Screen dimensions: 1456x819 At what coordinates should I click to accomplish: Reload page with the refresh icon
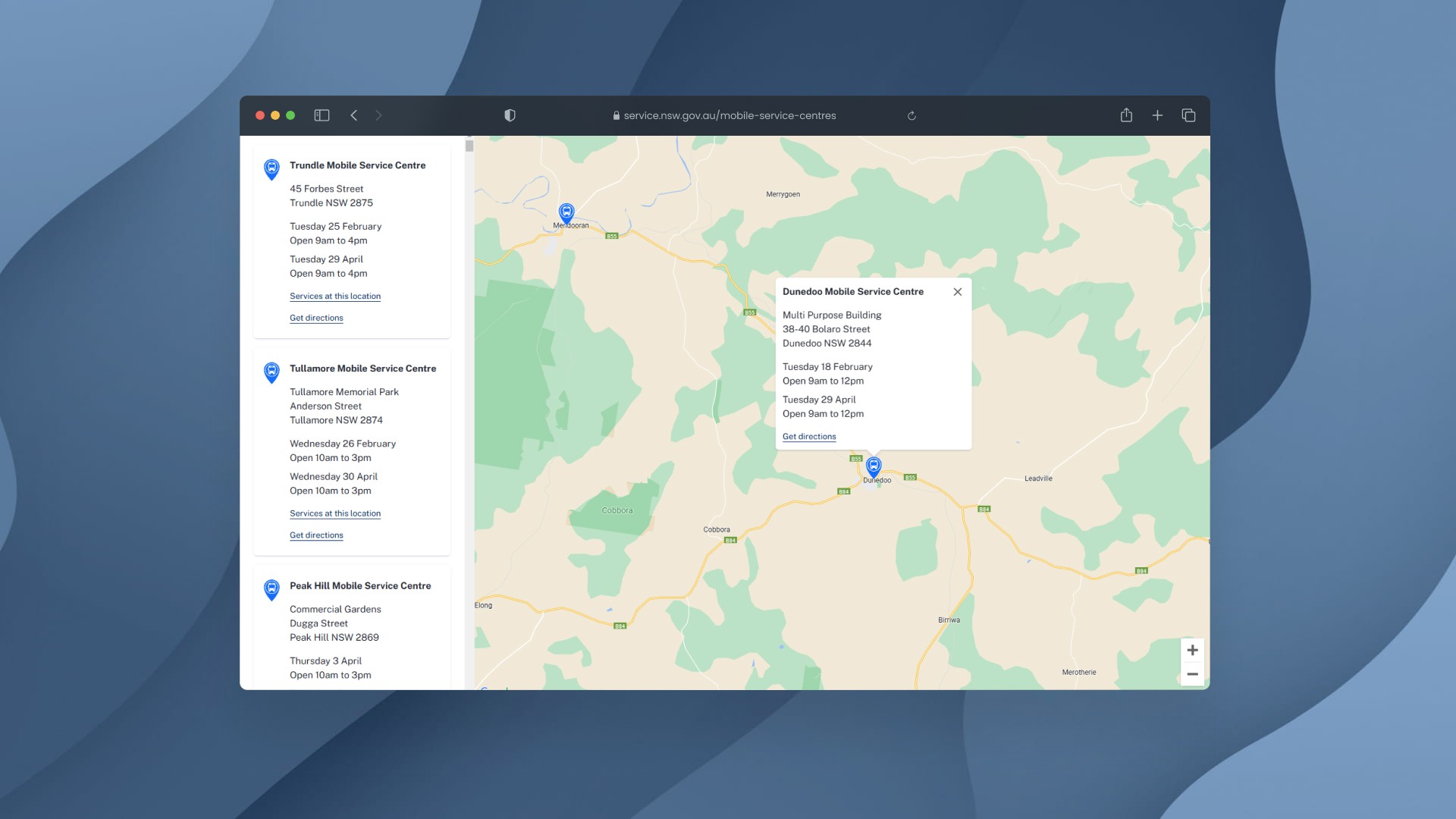click(x=912, y=115)
